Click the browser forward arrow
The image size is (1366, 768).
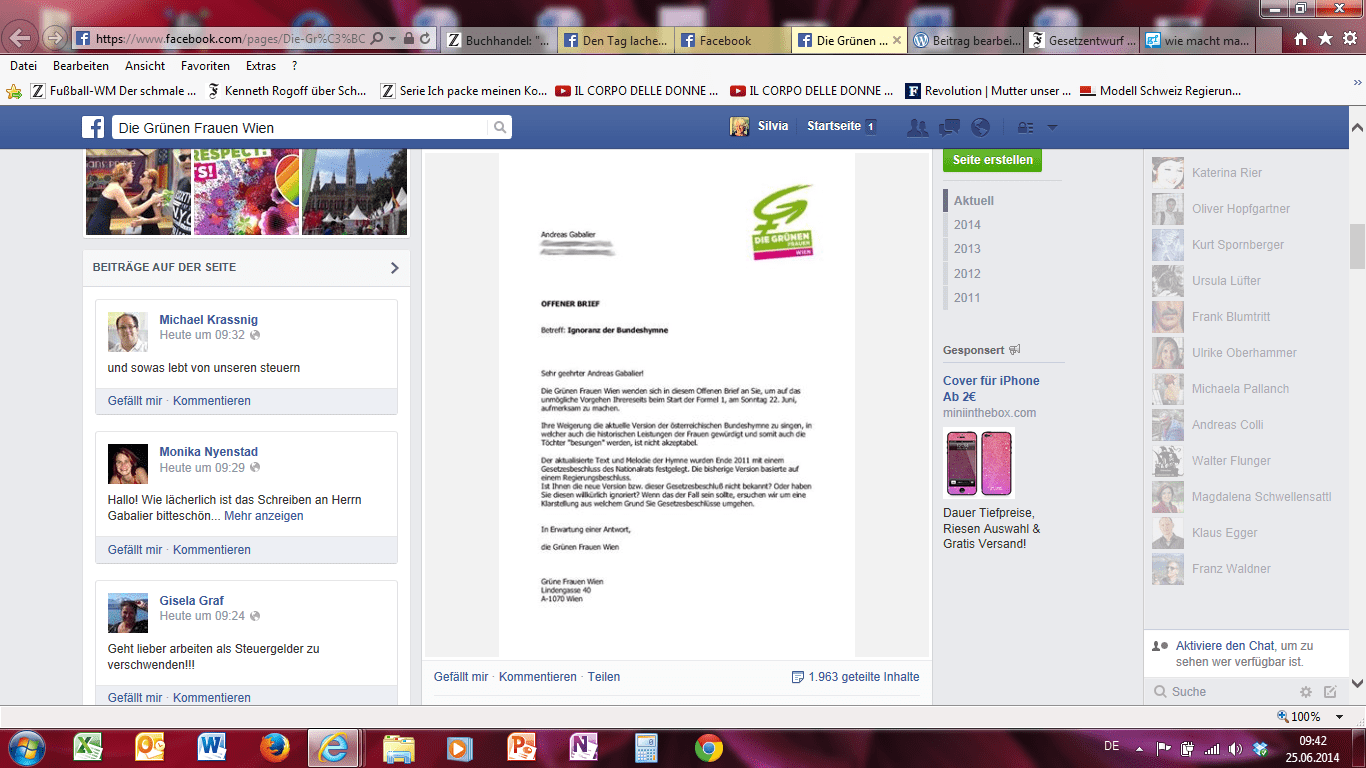click(x=54, y=38)
